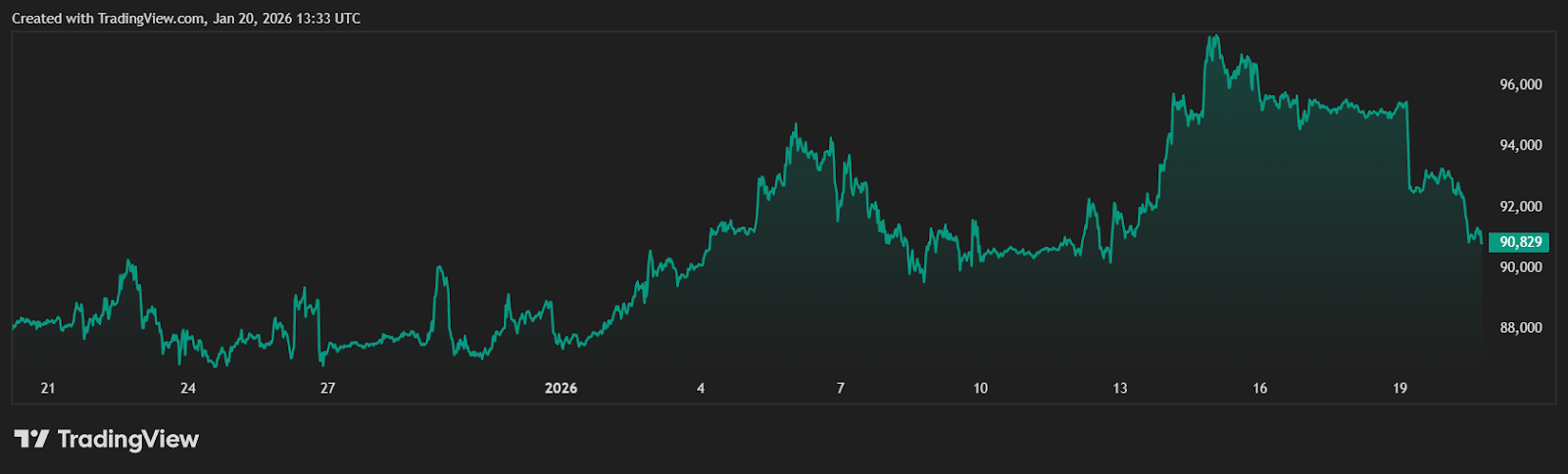Click the highest peak of the price line

pyautogui.click(x=1216, y=37)
